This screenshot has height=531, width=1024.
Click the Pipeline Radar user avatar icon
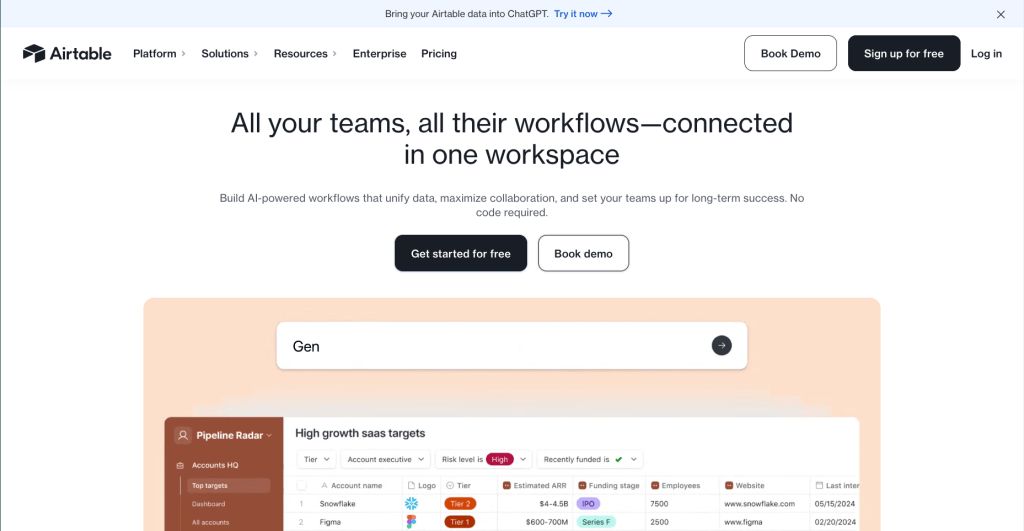pos(183,435)
